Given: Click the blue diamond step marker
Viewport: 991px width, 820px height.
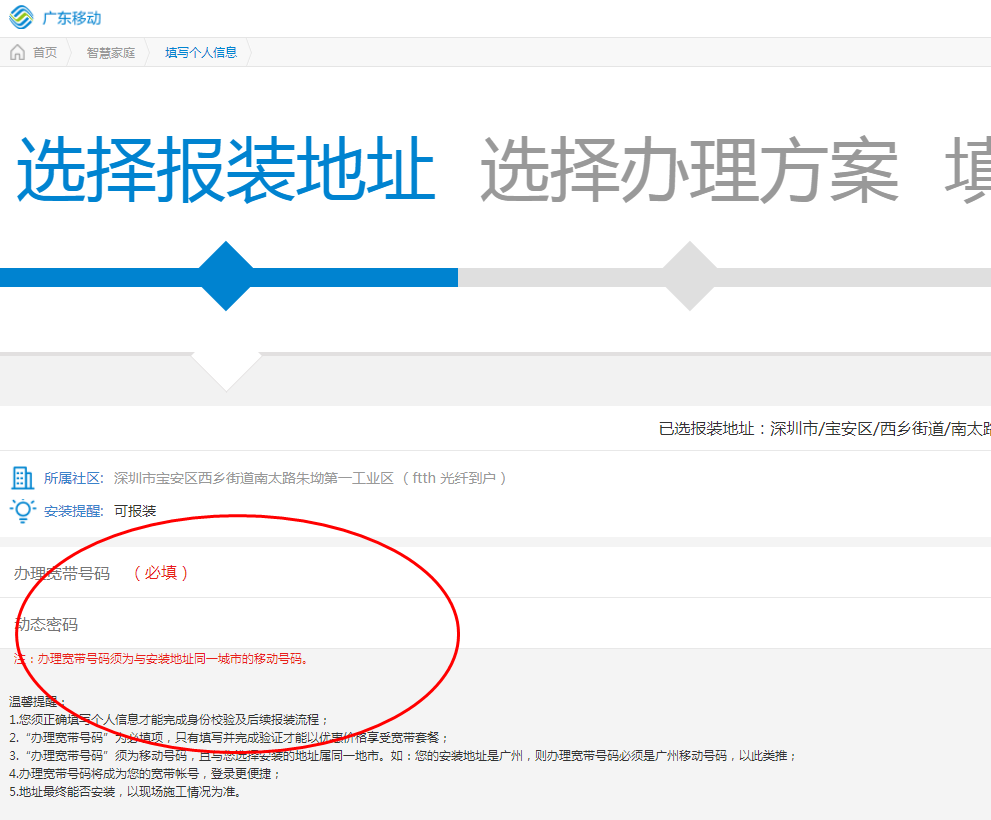Looking at the screenshot, I should 227,277.
